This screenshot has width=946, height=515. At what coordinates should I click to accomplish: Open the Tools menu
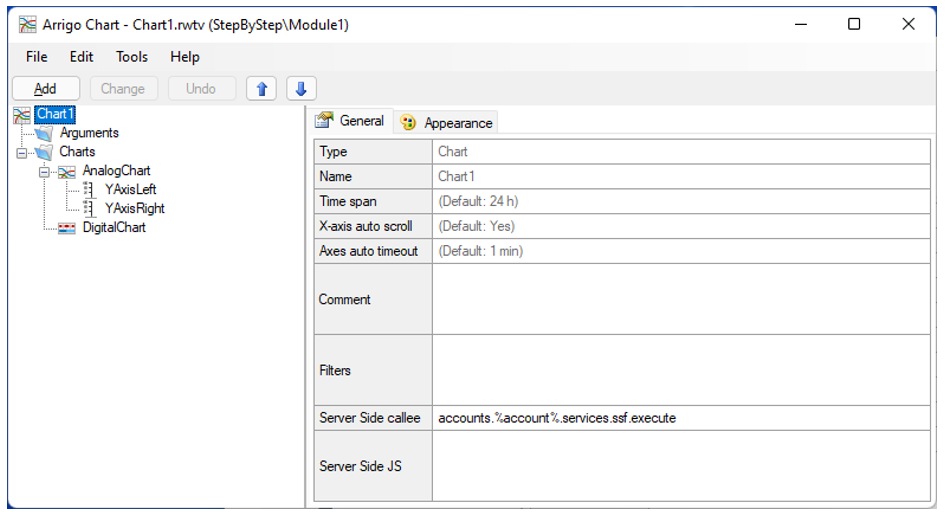click(132, 57)
